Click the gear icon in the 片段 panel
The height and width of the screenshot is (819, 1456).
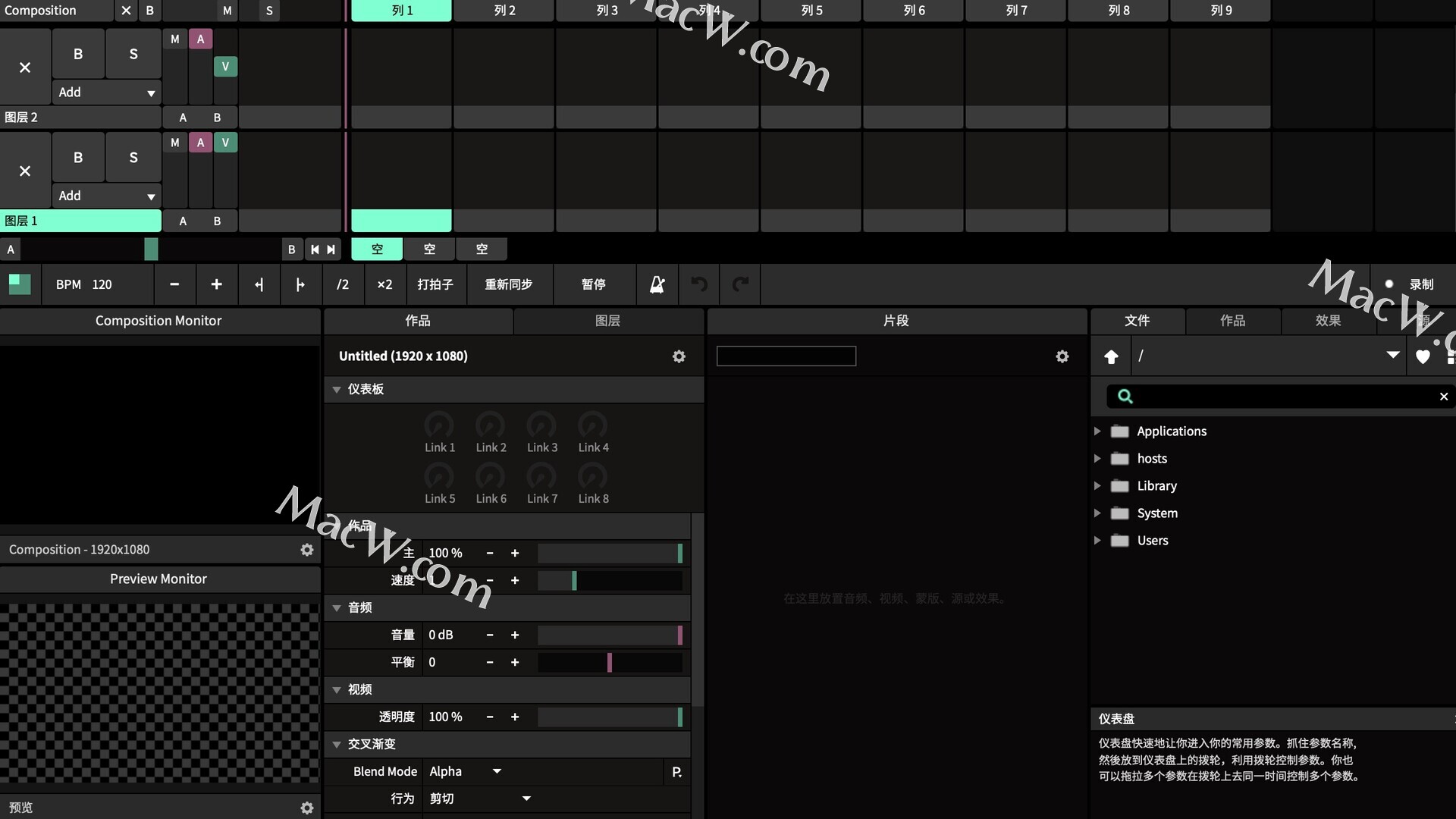(x=1062, y=356)
